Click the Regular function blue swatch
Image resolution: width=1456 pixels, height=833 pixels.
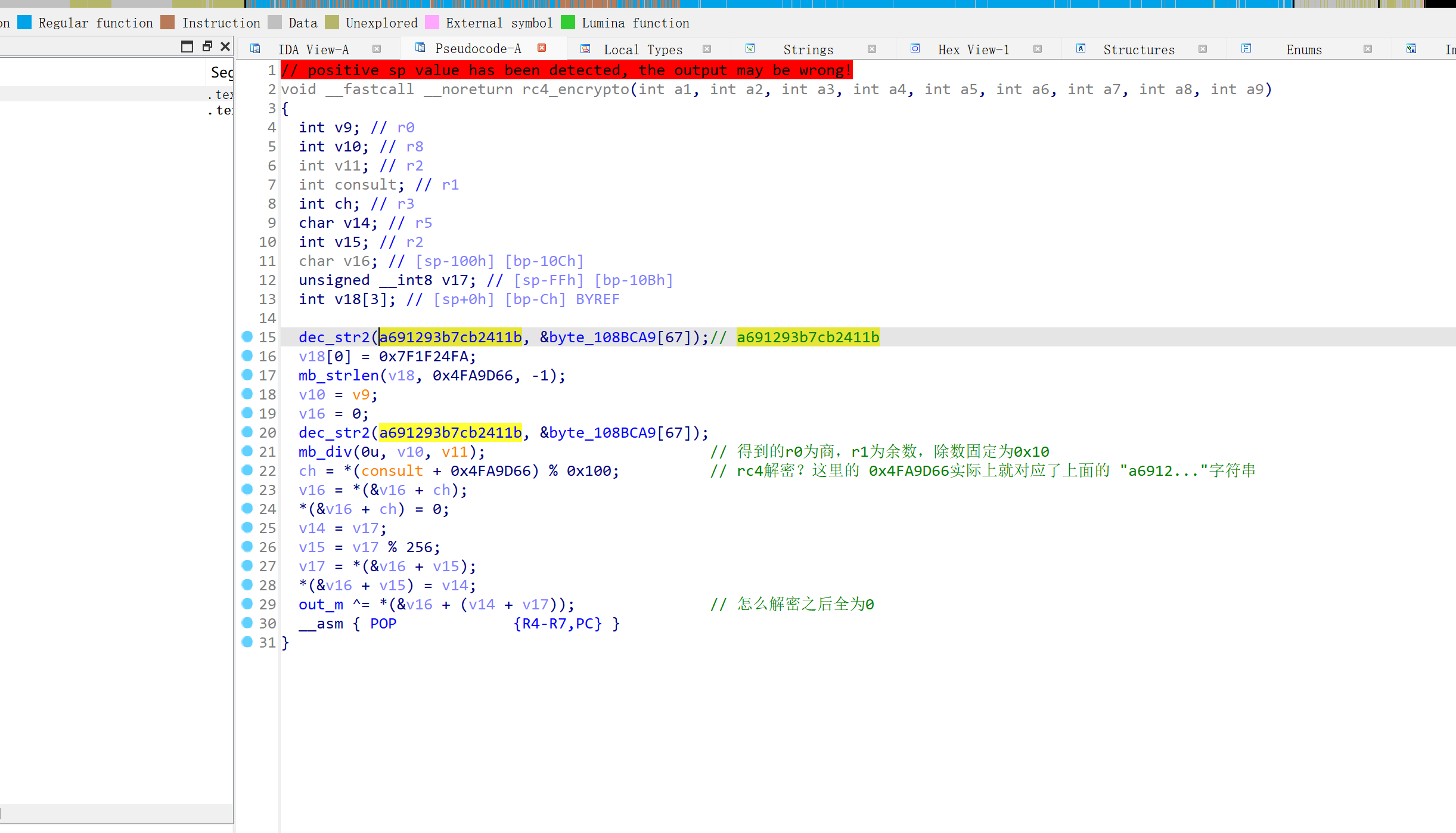[x=24, y=23]
